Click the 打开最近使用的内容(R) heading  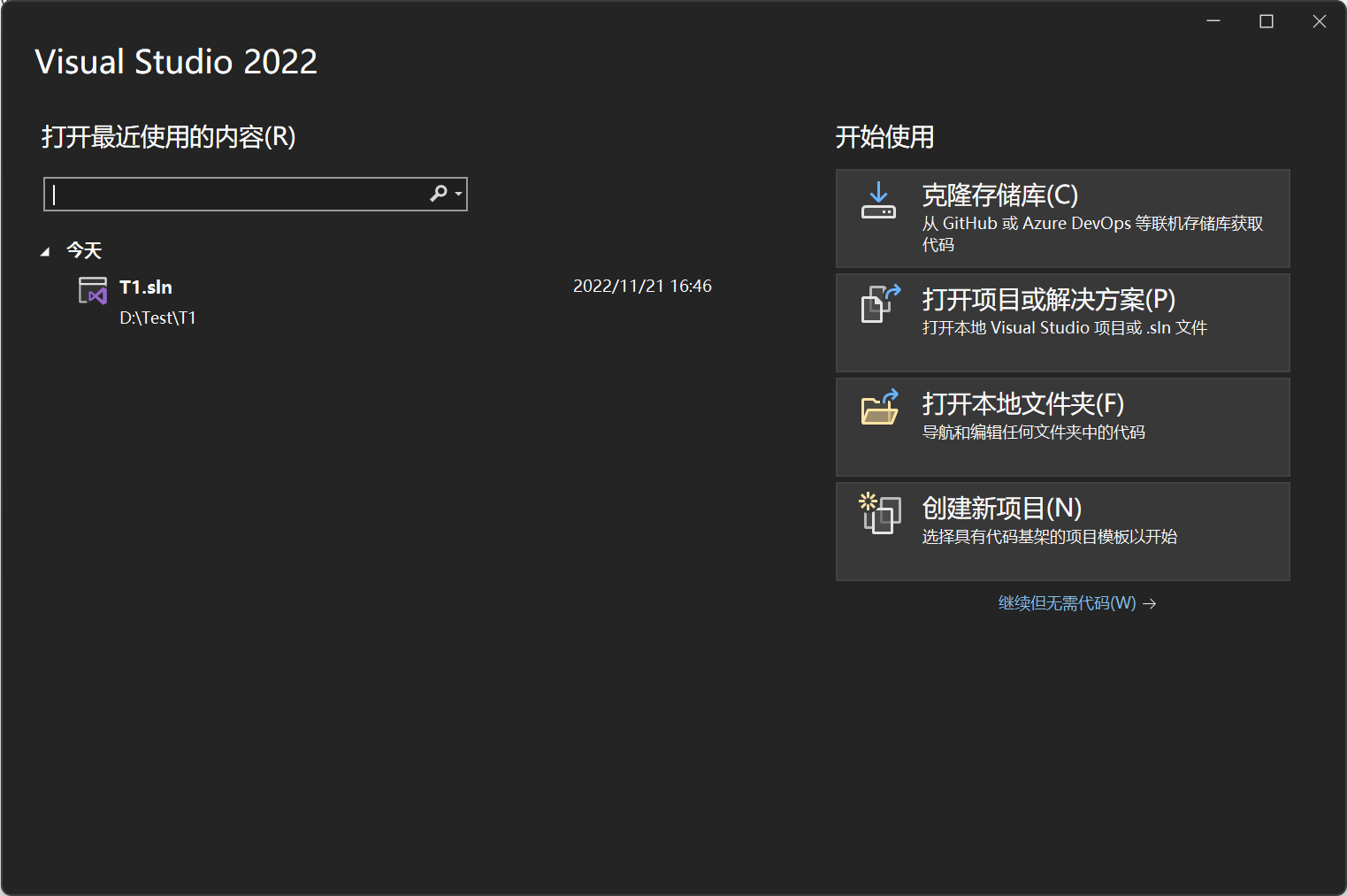point(168,137)
